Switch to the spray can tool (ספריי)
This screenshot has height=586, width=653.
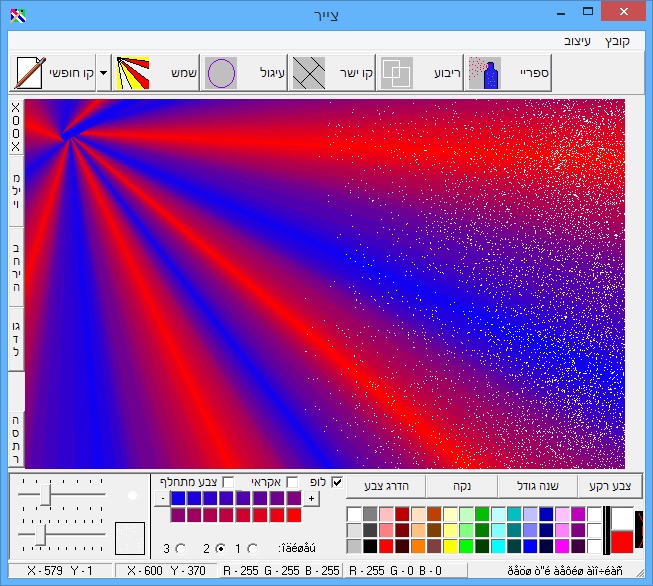coord(508,73)
